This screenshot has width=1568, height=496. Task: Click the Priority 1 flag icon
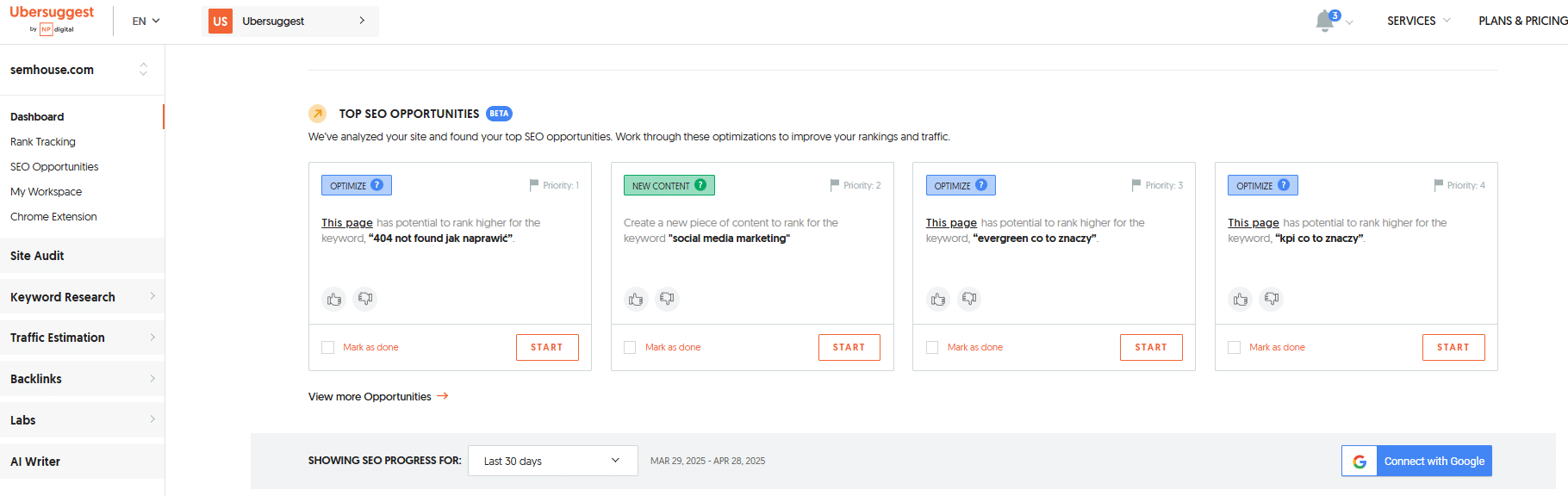click(534, 185)
